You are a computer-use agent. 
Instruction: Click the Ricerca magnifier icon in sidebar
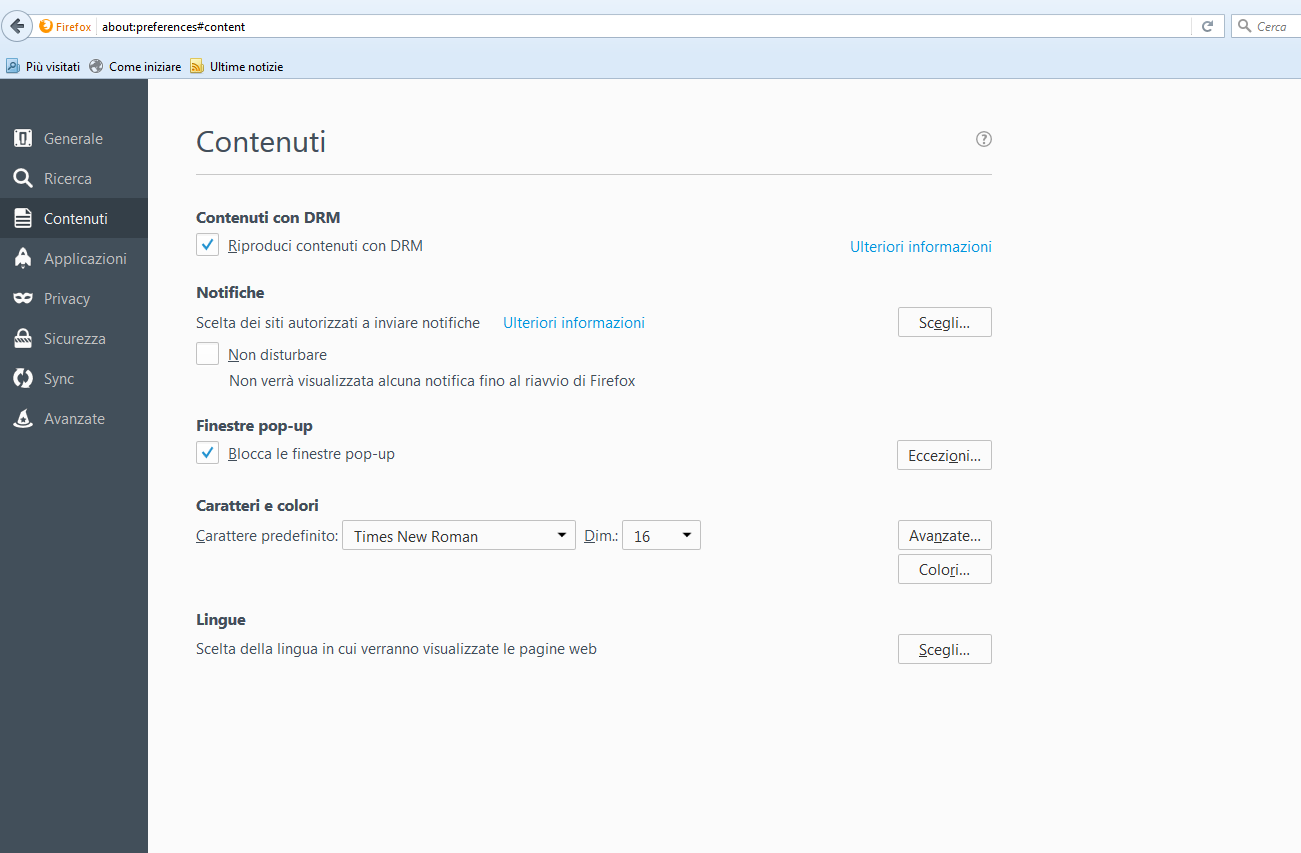(23, 179)
